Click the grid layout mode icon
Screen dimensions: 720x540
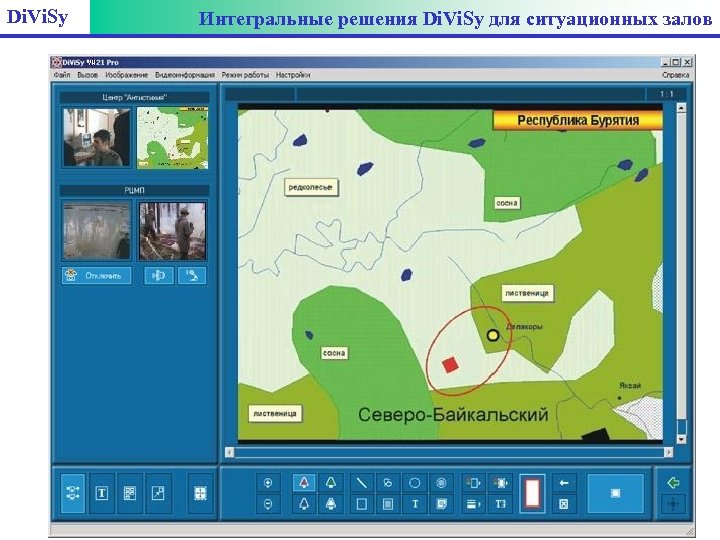pos(130,493)
